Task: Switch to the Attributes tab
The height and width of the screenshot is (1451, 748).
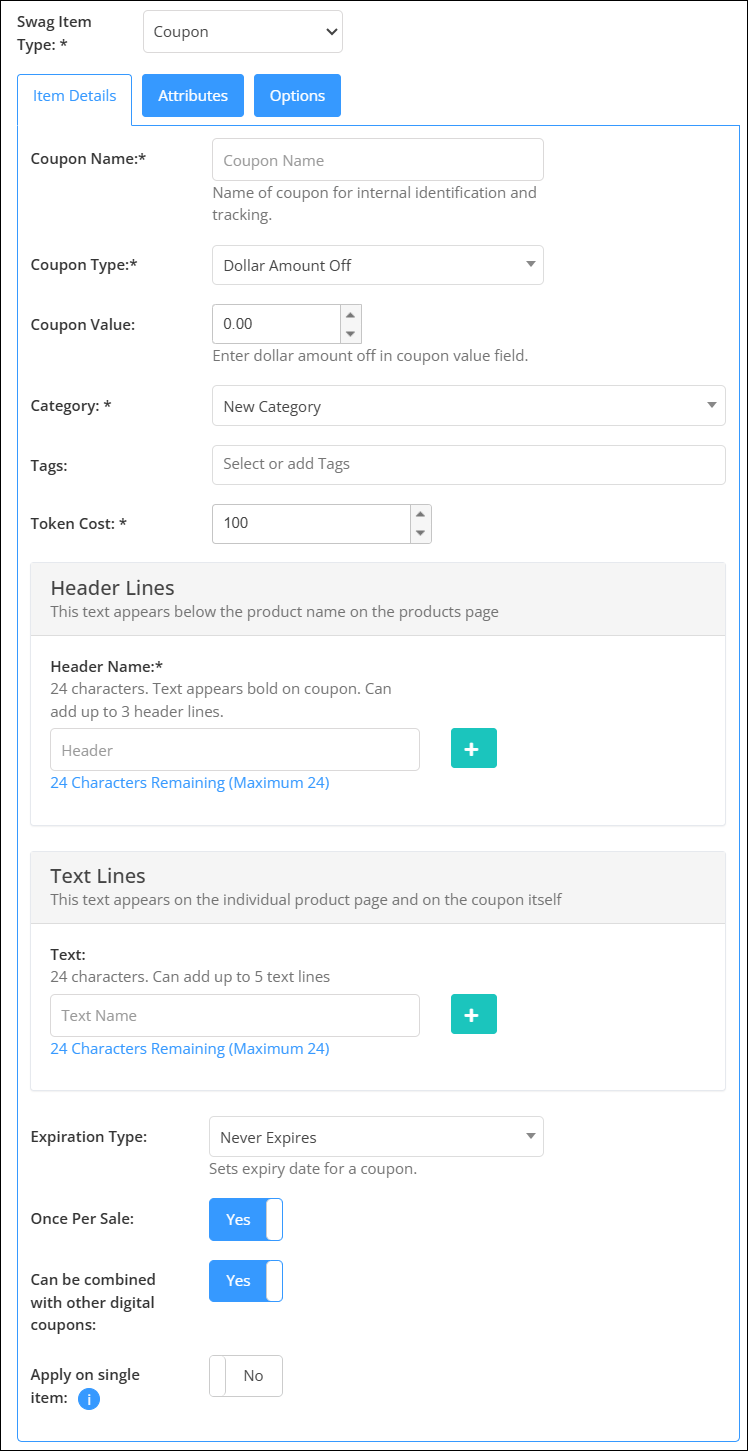Action: tap(193, 96)
